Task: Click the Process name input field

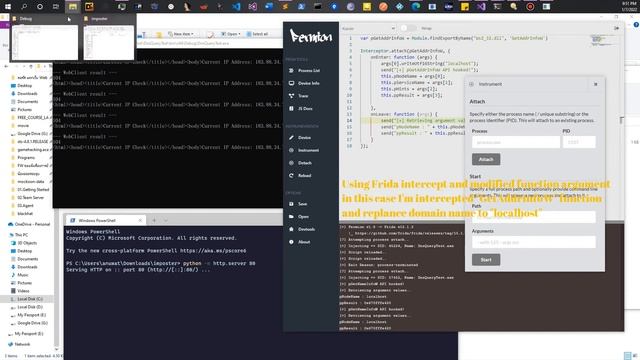Action: pyautogui.click(x=516, y=142)
